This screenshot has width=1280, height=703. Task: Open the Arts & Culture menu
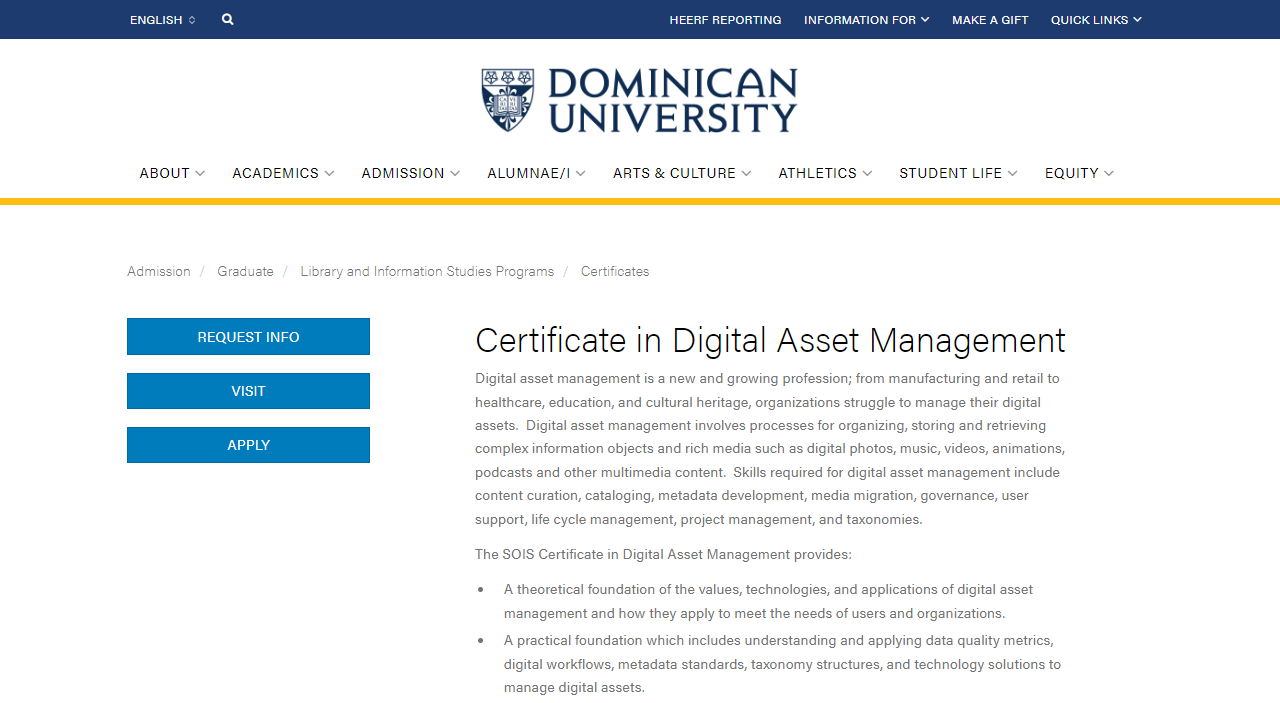click(x=682, y=173)
